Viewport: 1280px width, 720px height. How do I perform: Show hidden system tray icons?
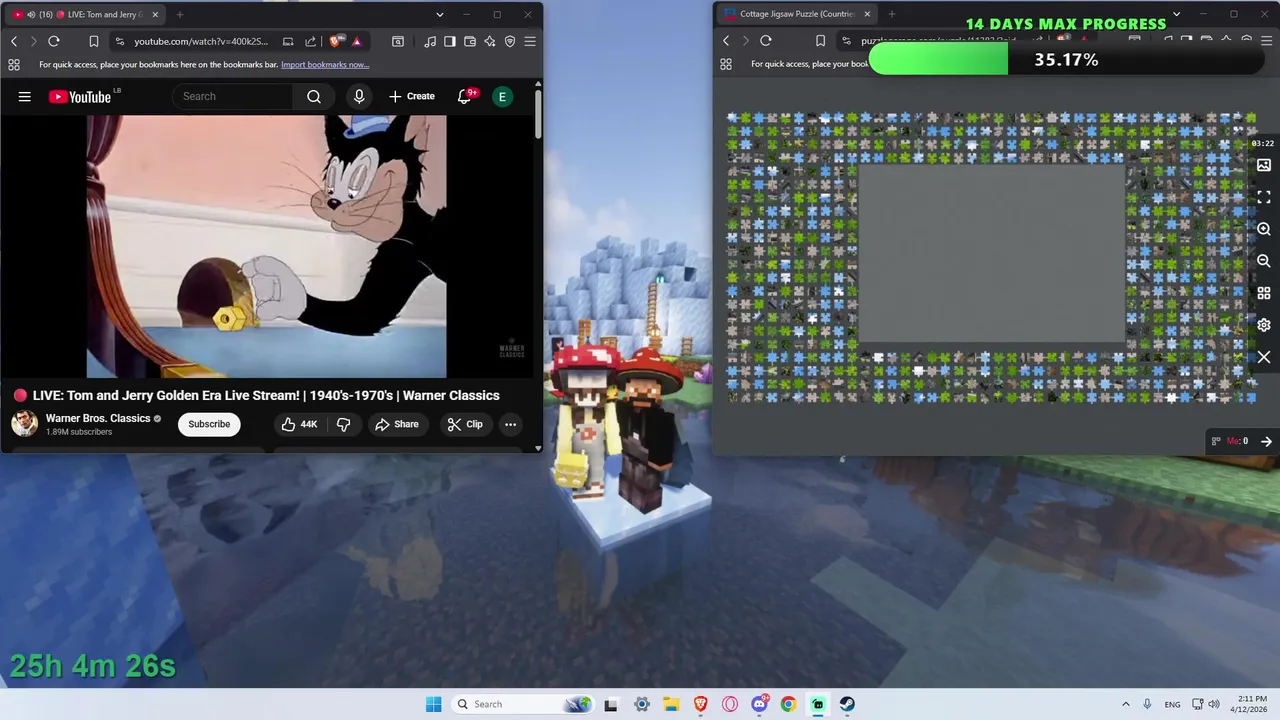point(1126,704)
